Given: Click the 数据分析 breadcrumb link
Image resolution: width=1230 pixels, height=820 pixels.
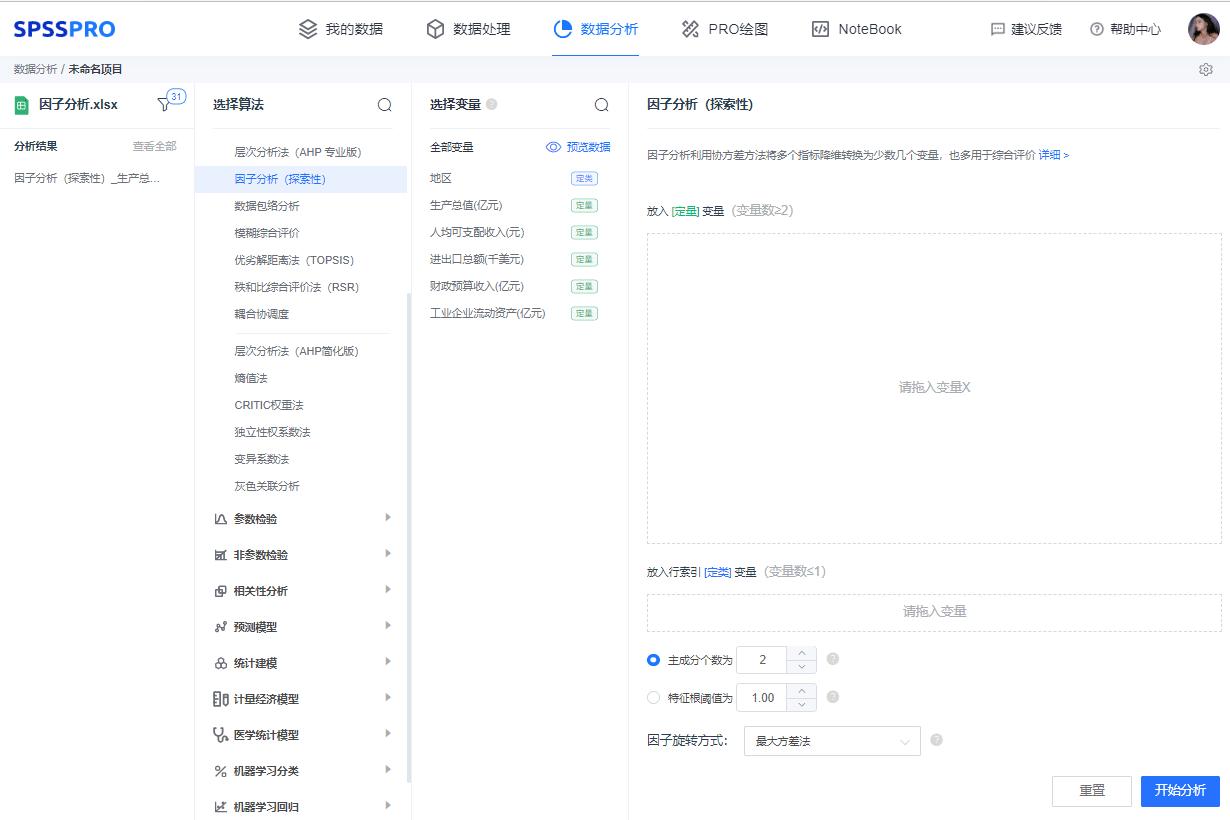Looking at the screenshot, I should [x=35, y=69].
